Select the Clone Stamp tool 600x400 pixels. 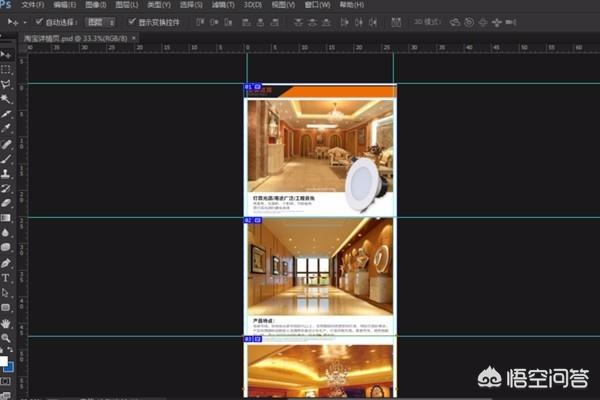pyautogui.click(x=6, y=173)
